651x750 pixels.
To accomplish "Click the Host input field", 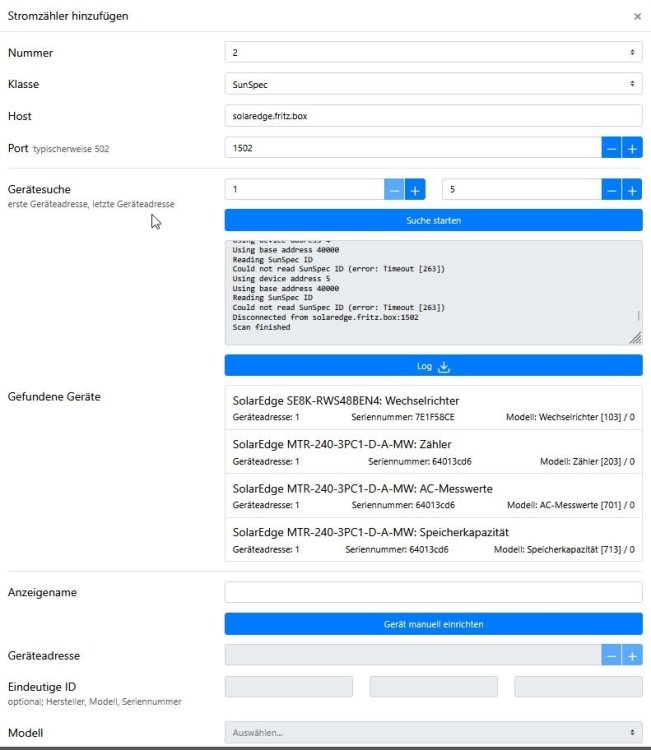I will 433,116.
